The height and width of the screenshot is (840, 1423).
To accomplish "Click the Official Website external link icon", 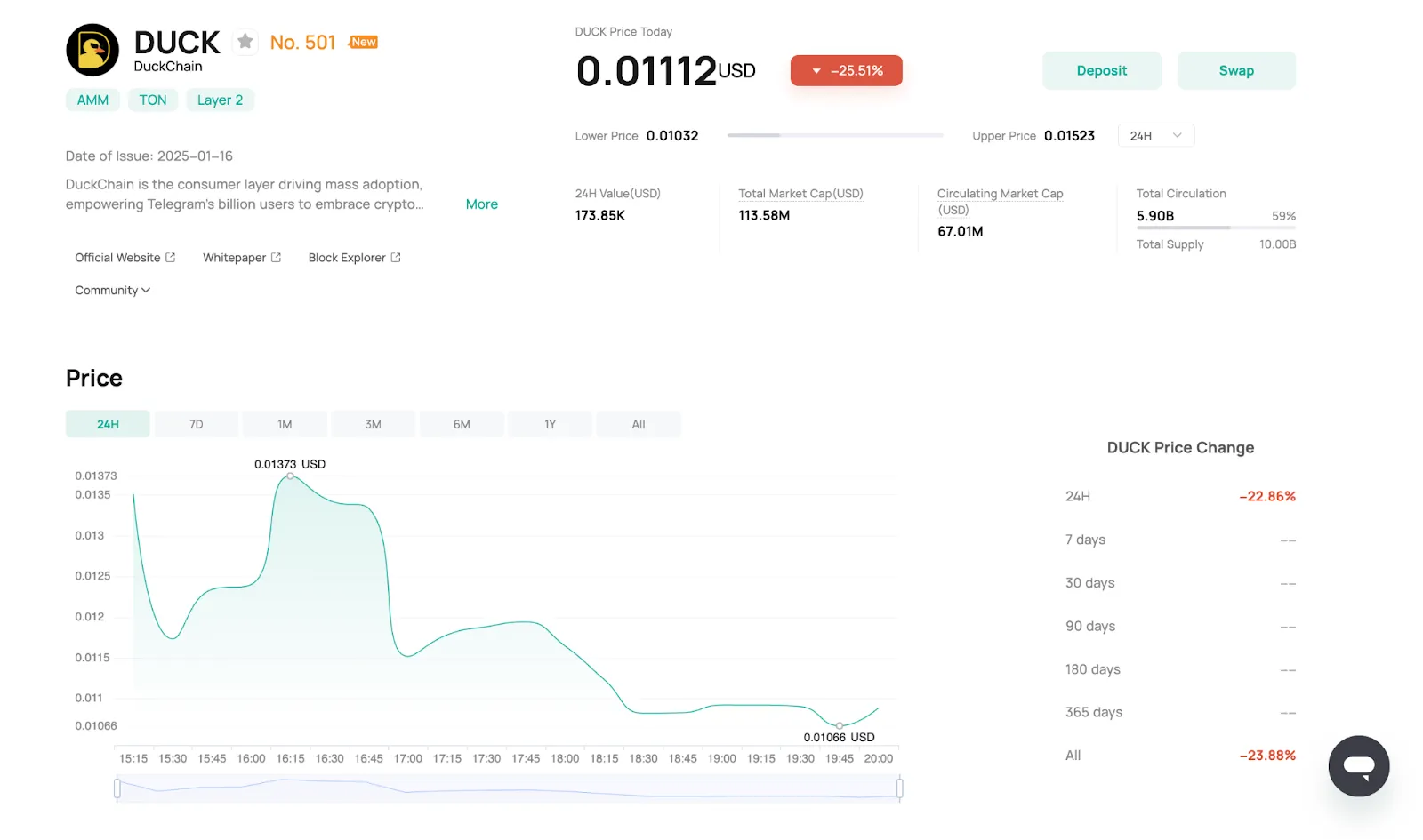I will pos(171,258).
